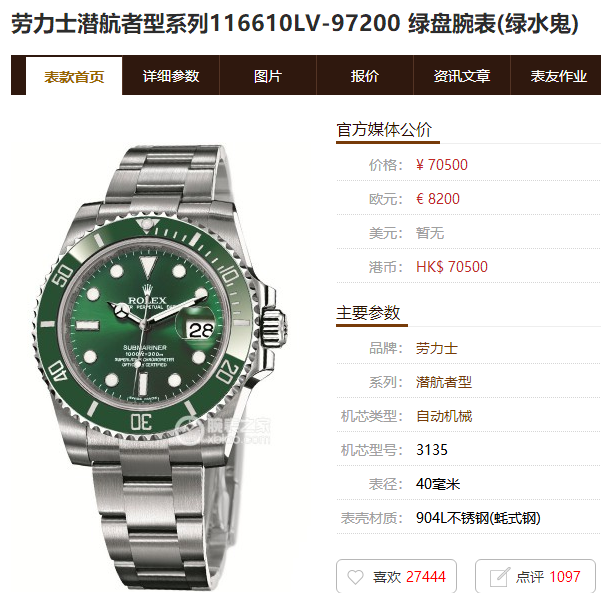Click the series link 潜航者型

point(443,382)
